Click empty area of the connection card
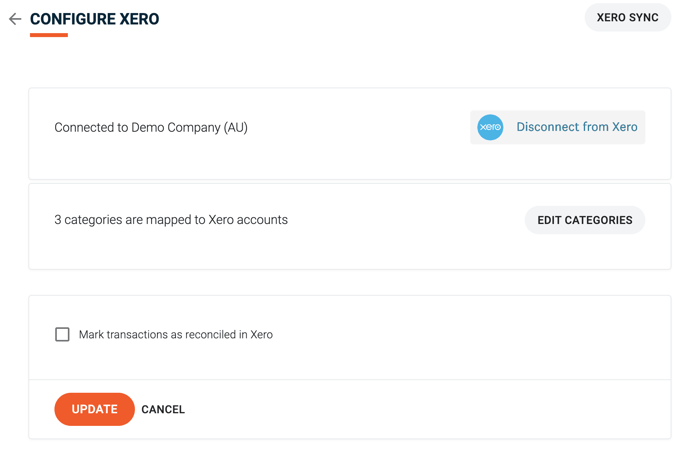 tap(351, 160)
